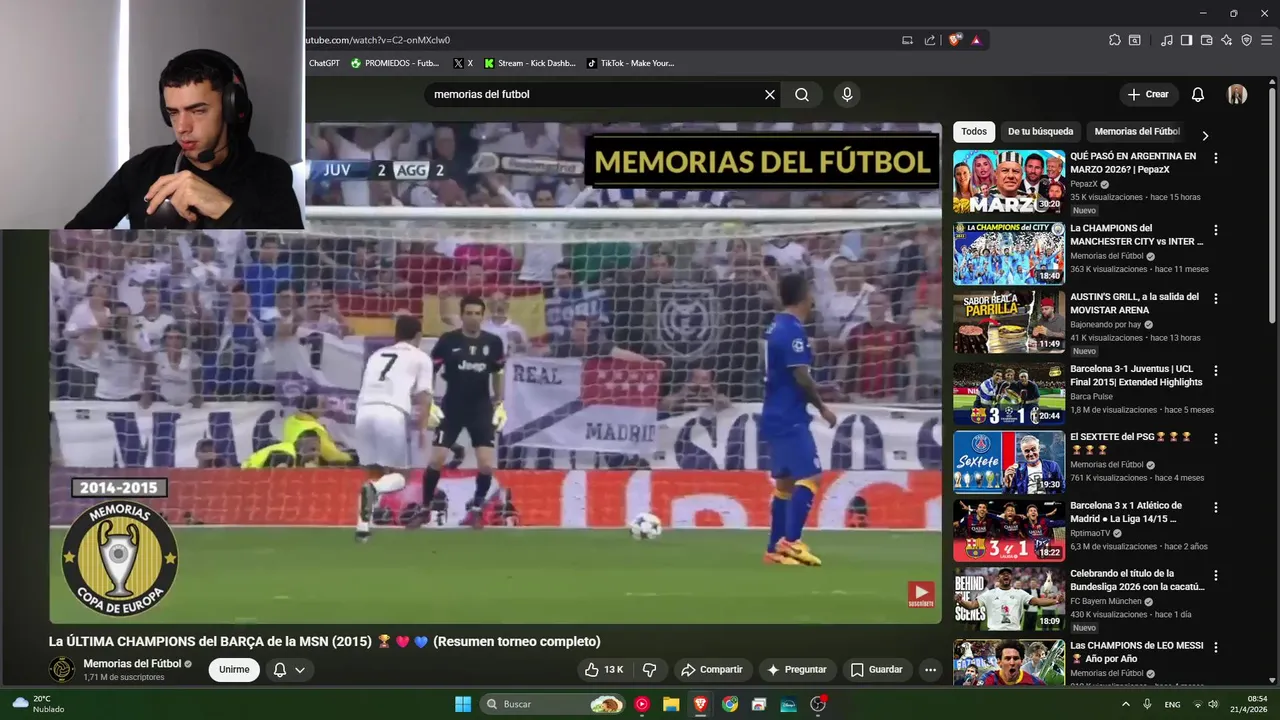
Task: Open options for QUÉ PASÓ EN ARGENTINA video
Action: pos(1216,158)
